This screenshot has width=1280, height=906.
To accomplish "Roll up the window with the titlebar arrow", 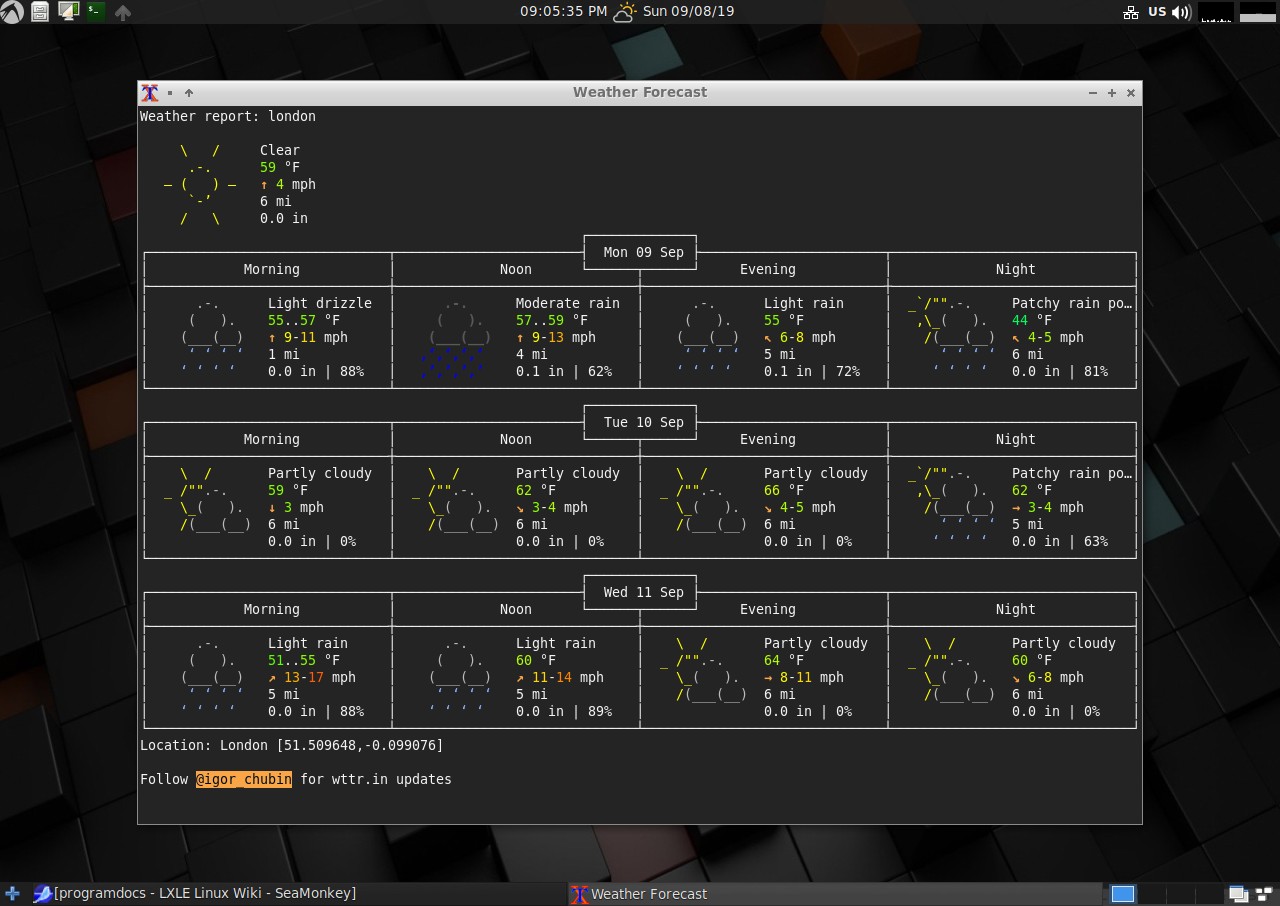I will click(189, 92).
